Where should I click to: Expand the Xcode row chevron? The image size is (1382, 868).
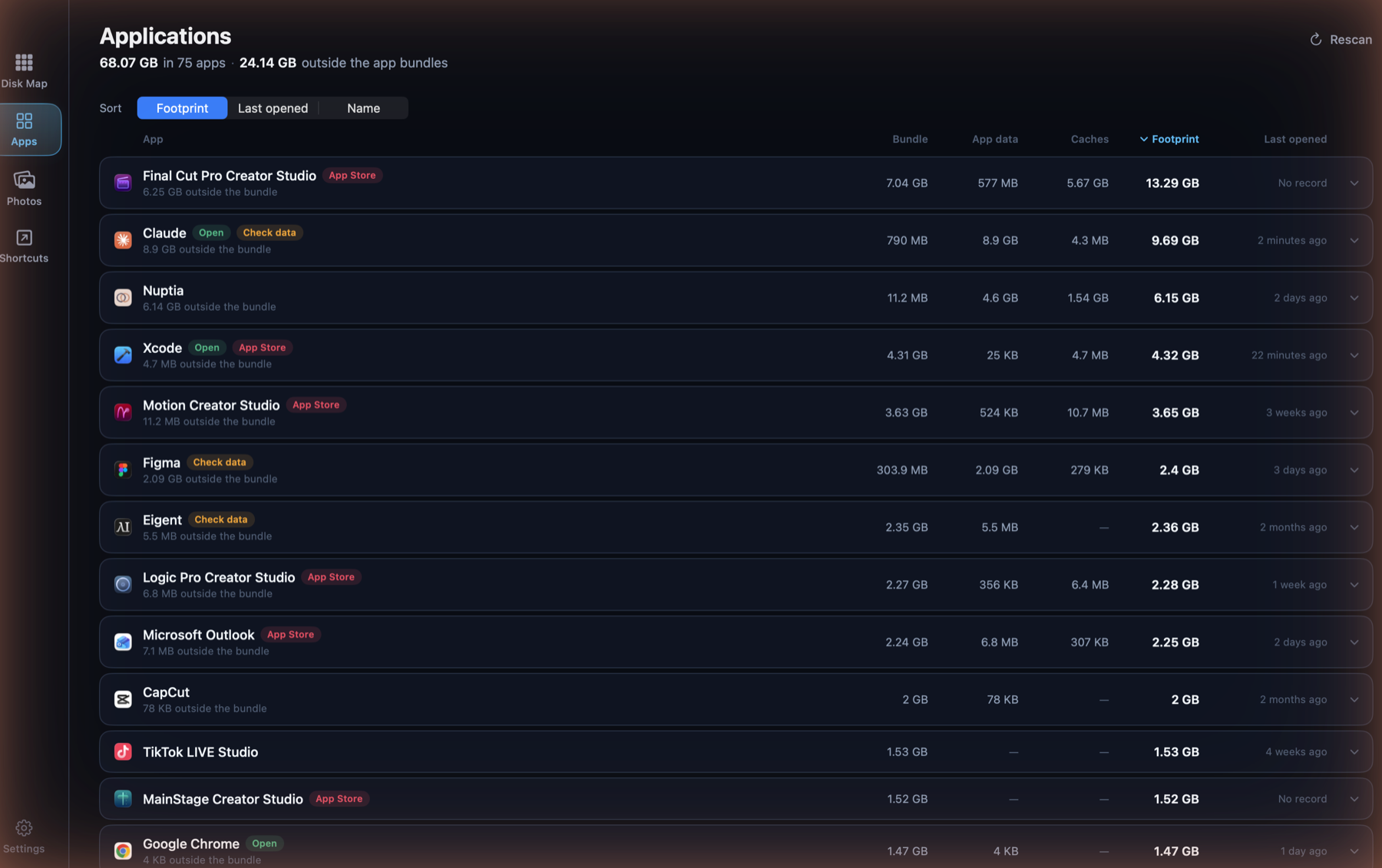[1354, 355]
